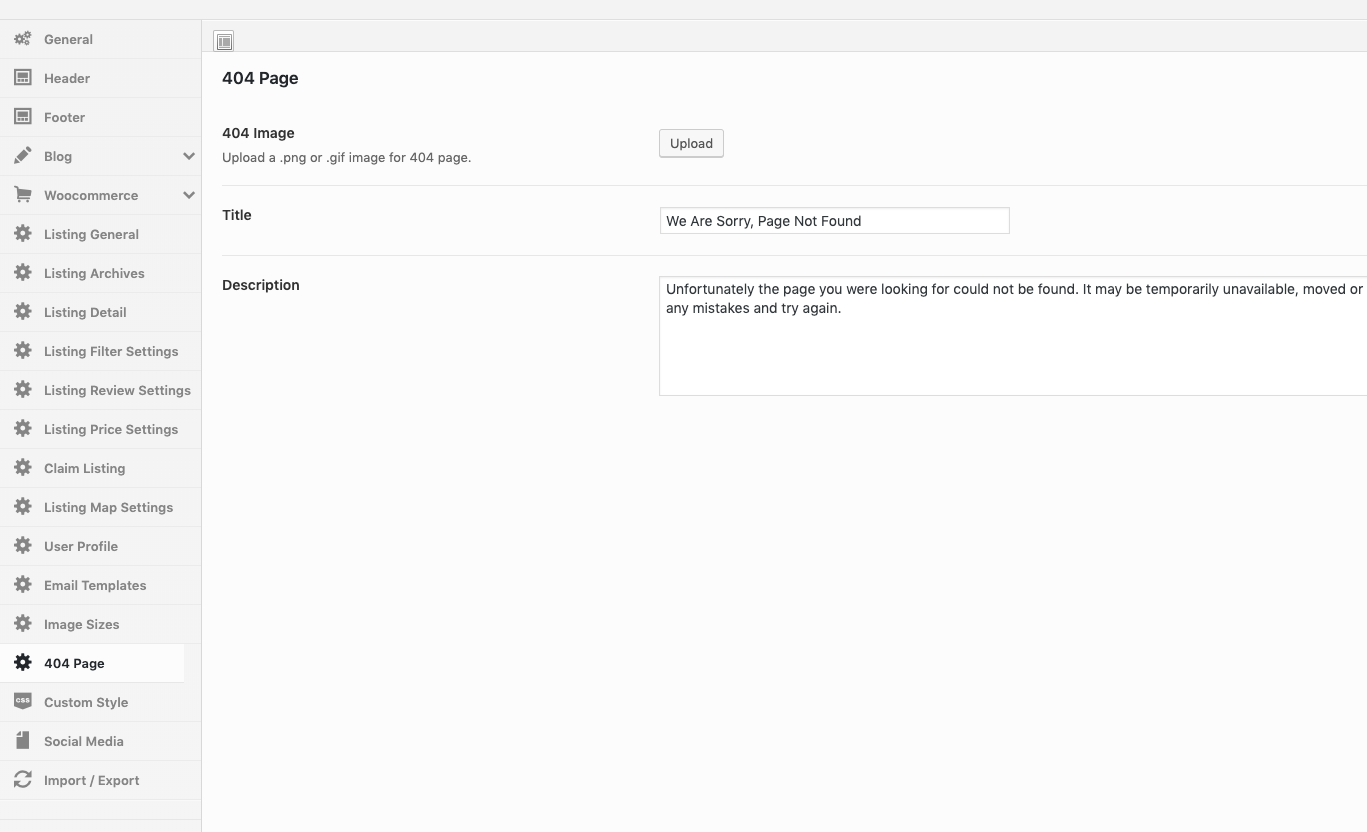Open the User Profile settings

(81, 546)
